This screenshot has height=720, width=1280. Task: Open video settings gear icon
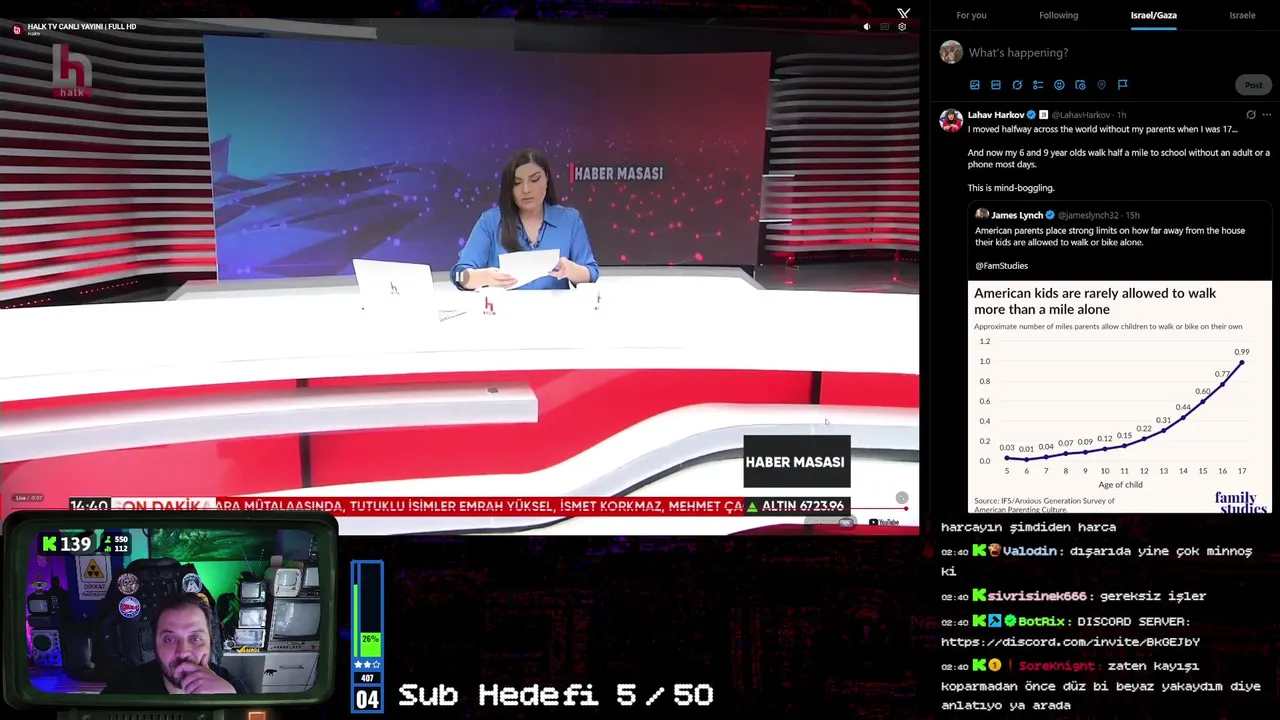(x=902, y=27)
